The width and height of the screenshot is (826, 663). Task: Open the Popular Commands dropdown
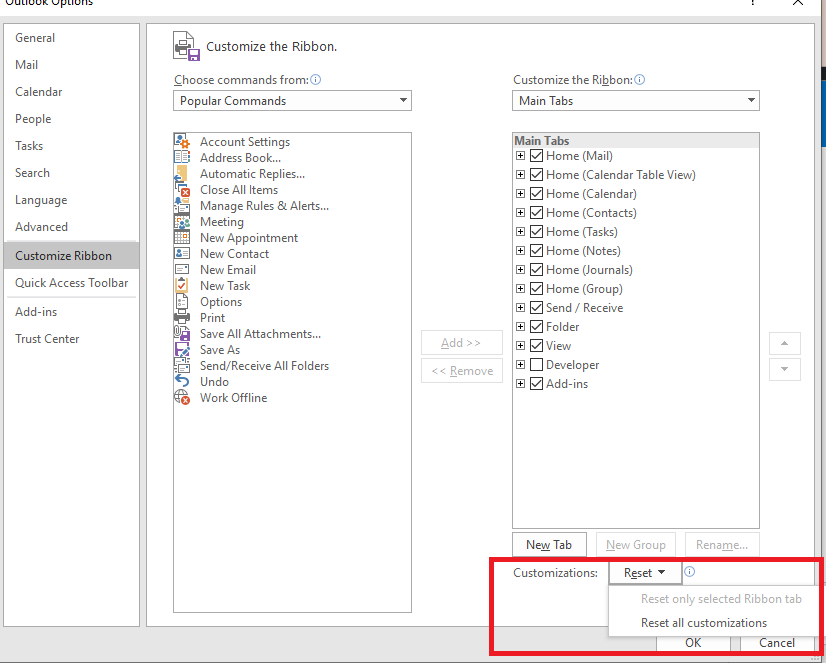[292, 101]
